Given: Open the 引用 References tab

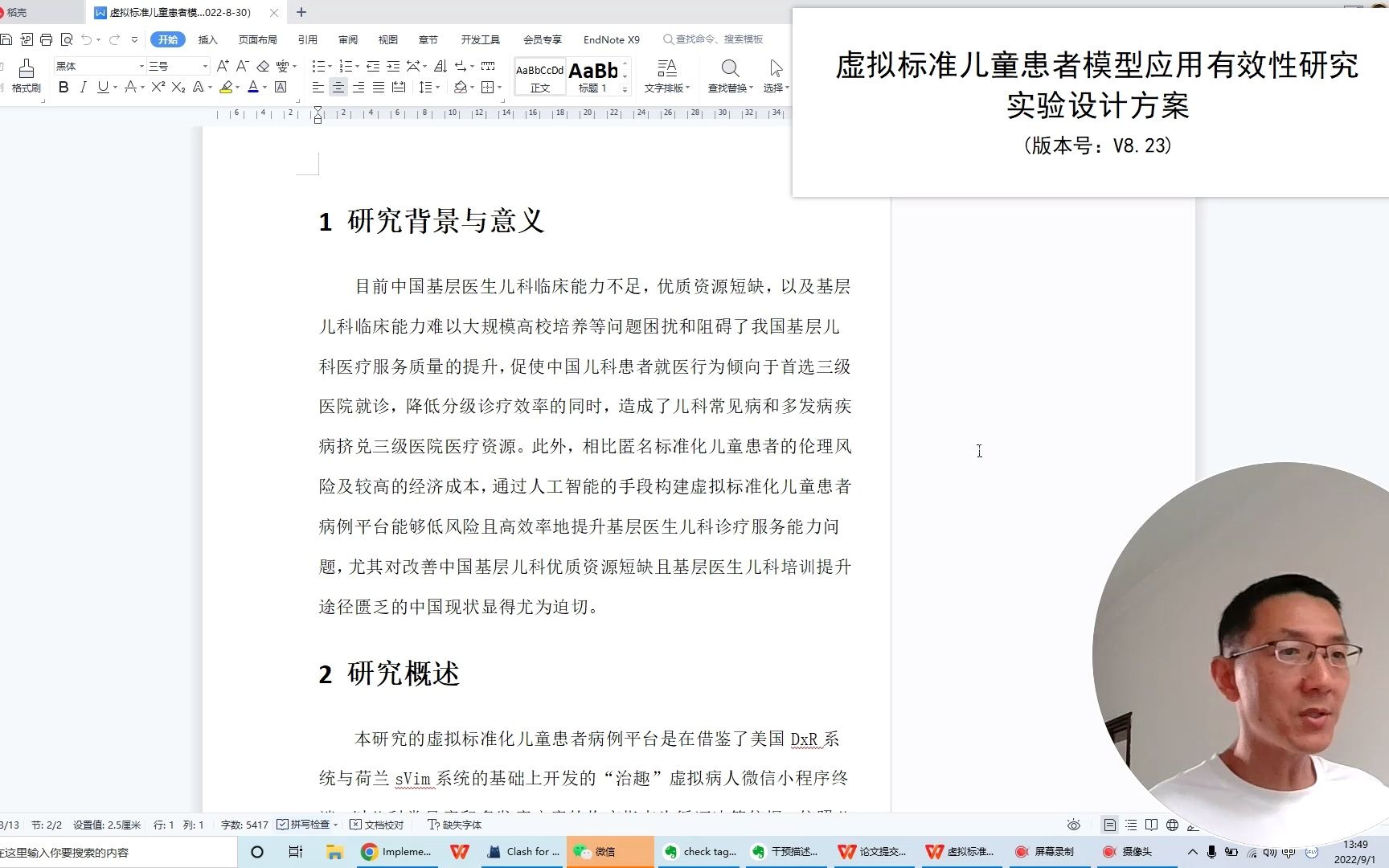Looking at the screenshot, I should [x=307, y=39].
